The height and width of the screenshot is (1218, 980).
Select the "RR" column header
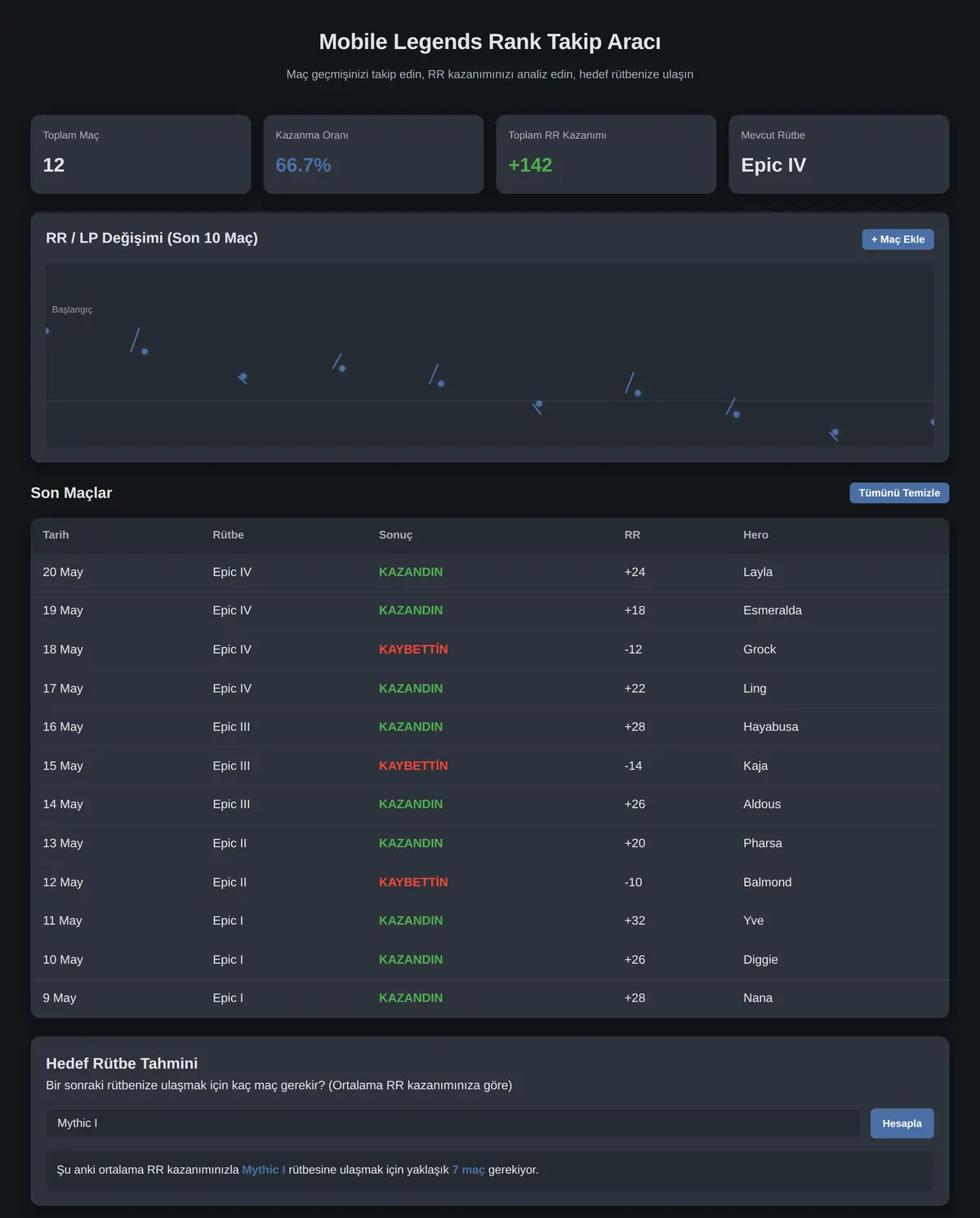(x=632, y=535)
